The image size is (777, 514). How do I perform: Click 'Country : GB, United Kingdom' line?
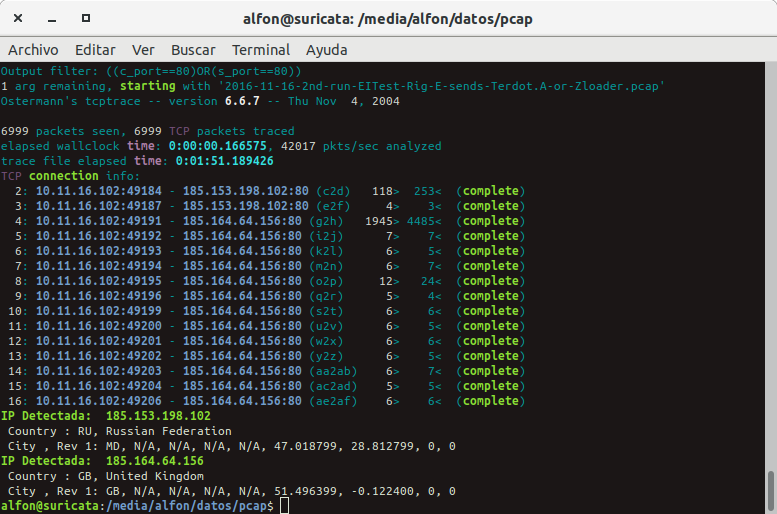(x=106, y=476)
